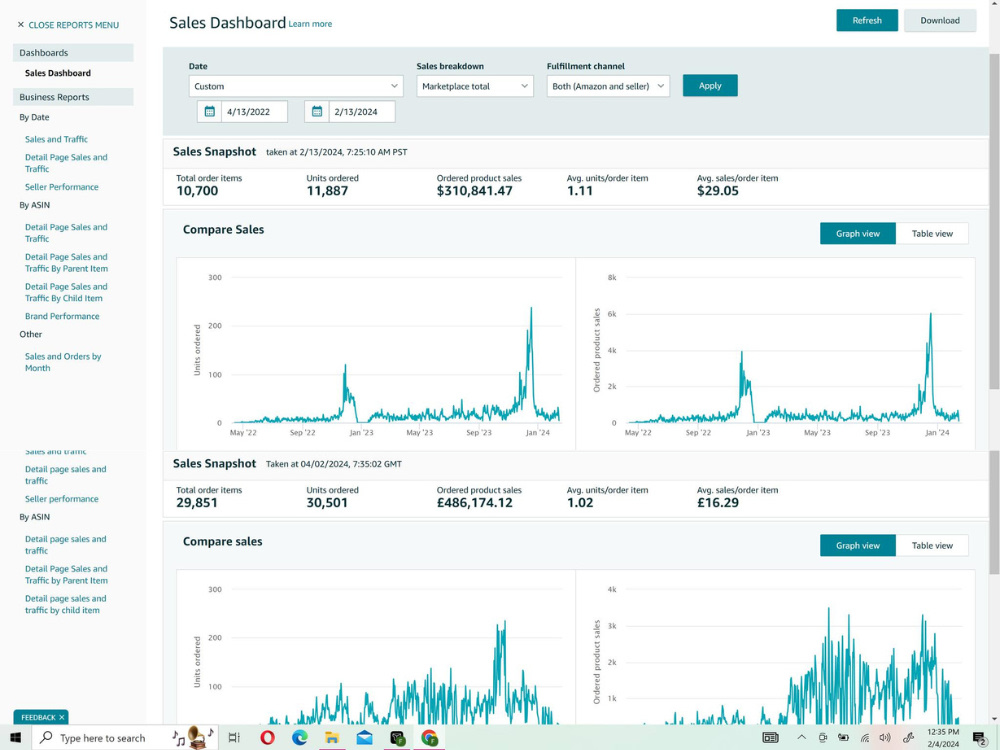This screenshot has width=1000, height=750.
Task: Open File Explorer from the taskbar
Action: coord(332,737)
